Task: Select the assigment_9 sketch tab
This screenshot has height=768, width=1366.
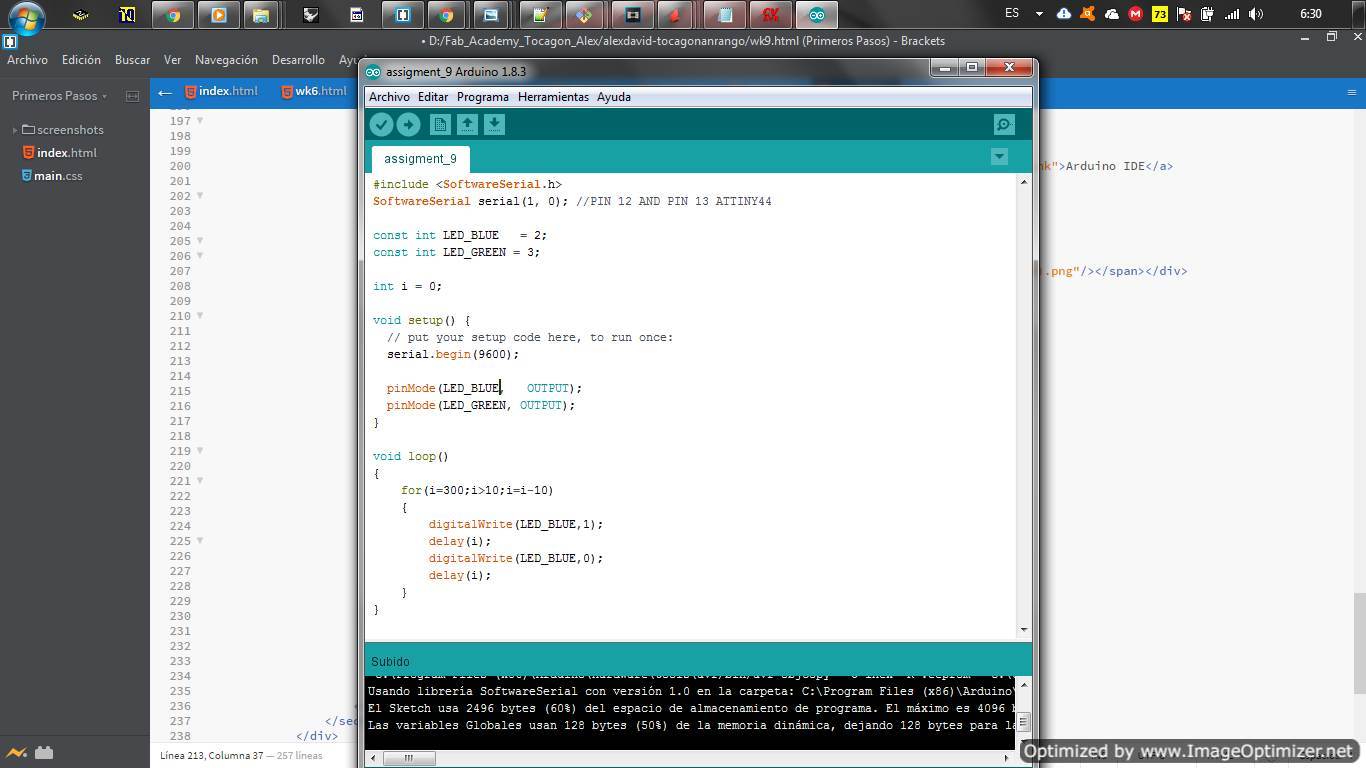Action: [420, 159]
